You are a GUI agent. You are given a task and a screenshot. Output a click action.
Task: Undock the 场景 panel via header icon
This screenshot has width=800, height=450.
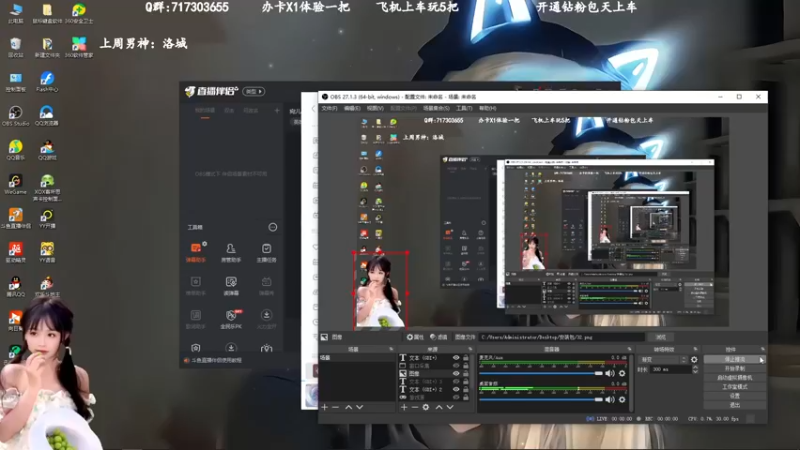tap(391, 349)
